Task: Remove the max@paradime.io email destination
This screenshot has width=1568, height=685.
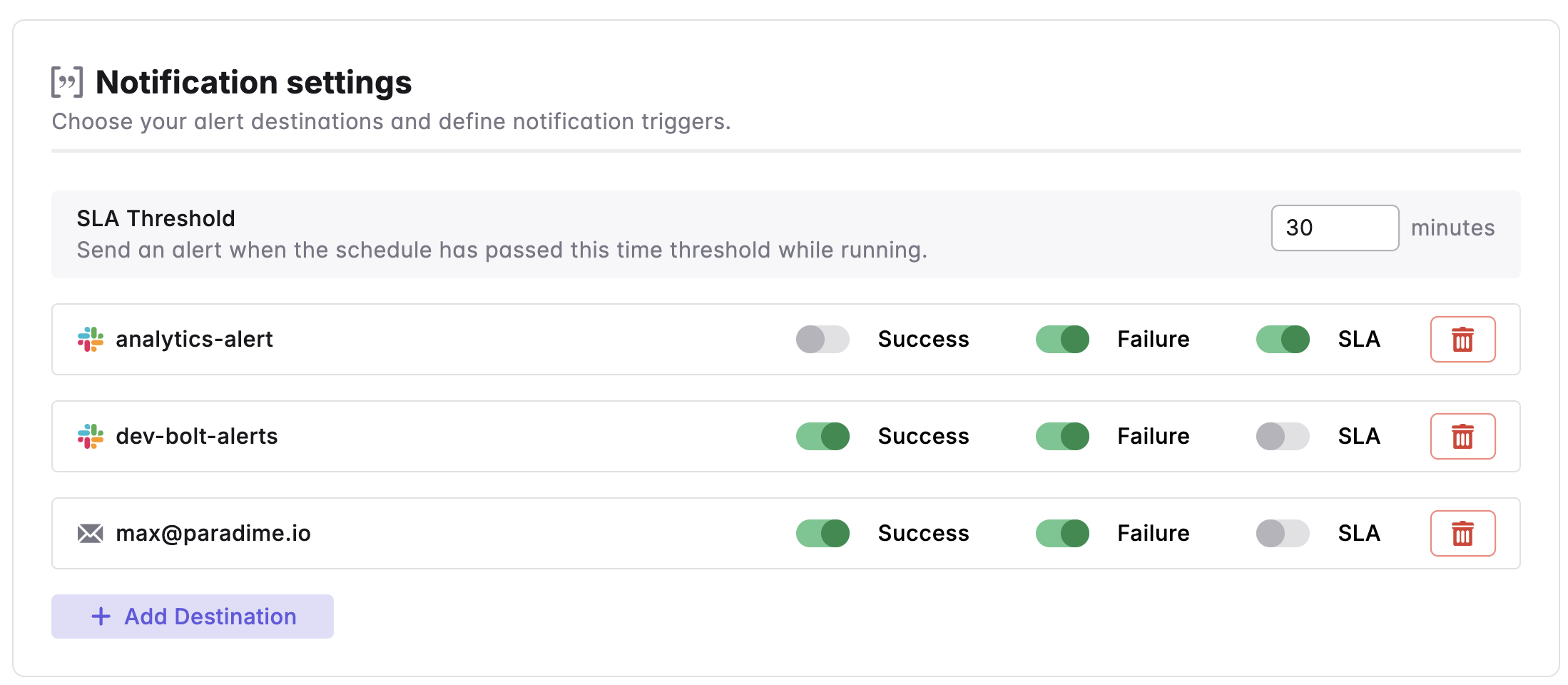Action: click(1462, 534)
